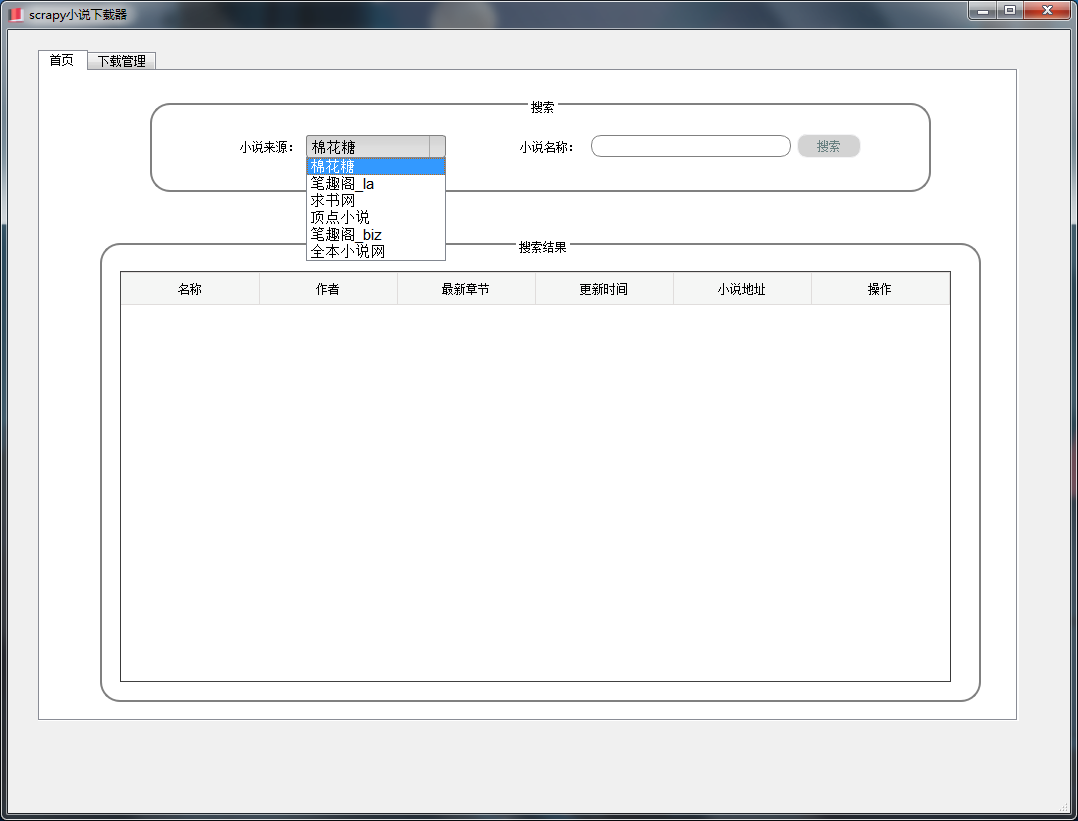Click the 小说地址 column header
1078x821 pixels.
tap(742, 289)
